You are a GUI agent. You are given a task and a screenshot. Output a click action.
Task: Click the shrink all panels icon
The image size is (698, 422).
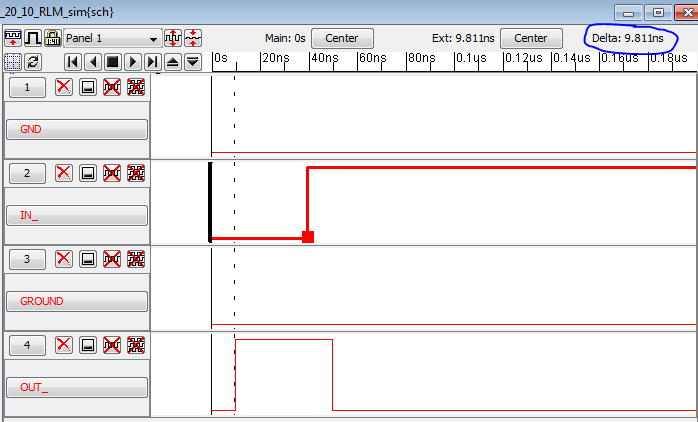click(x=193, y=38)
